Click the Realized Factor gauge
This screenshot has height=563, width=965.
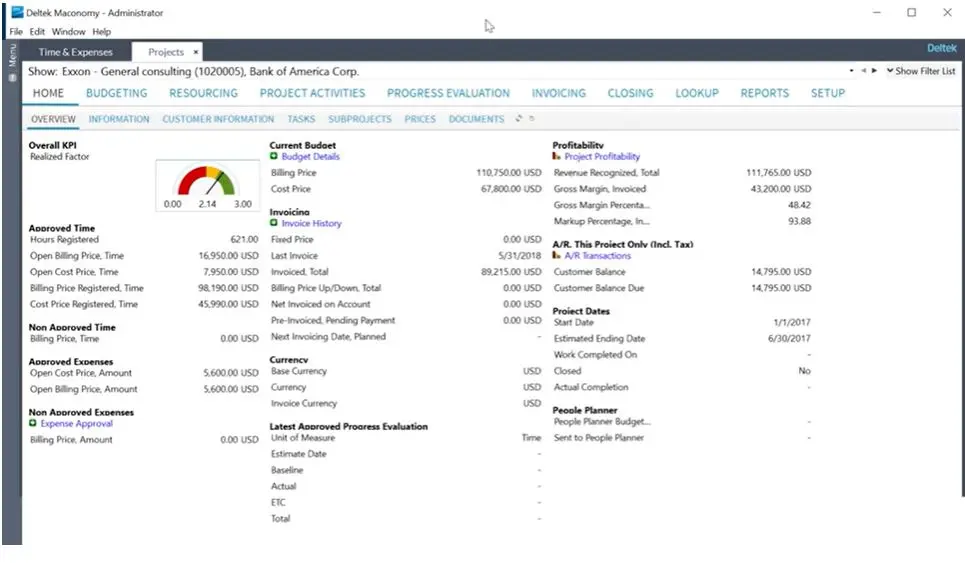point(207,183)
